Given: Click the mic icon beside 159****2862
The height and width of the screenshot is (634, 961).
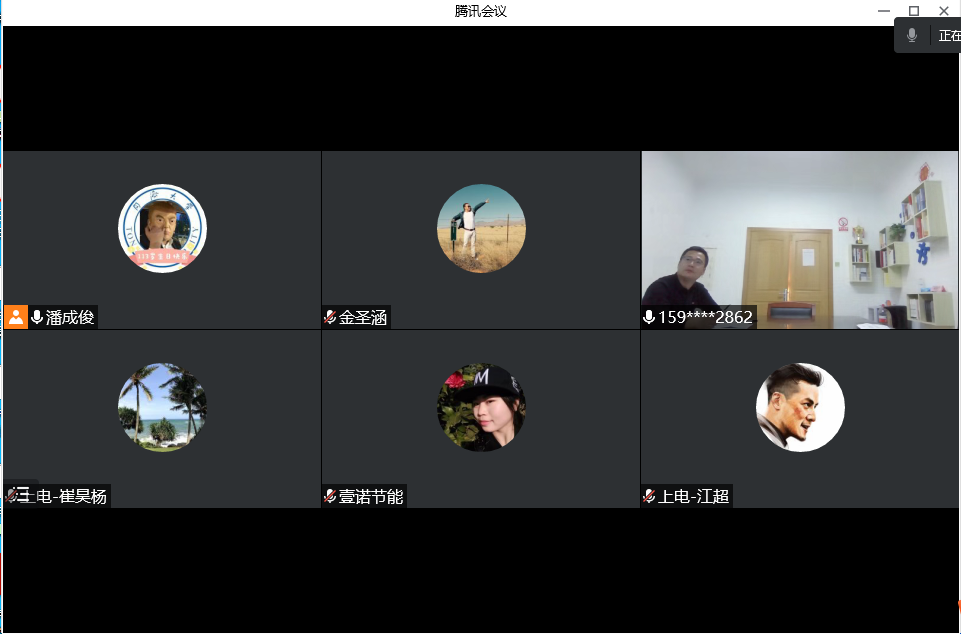Looking at the screenshot, I should pos(648,317).
